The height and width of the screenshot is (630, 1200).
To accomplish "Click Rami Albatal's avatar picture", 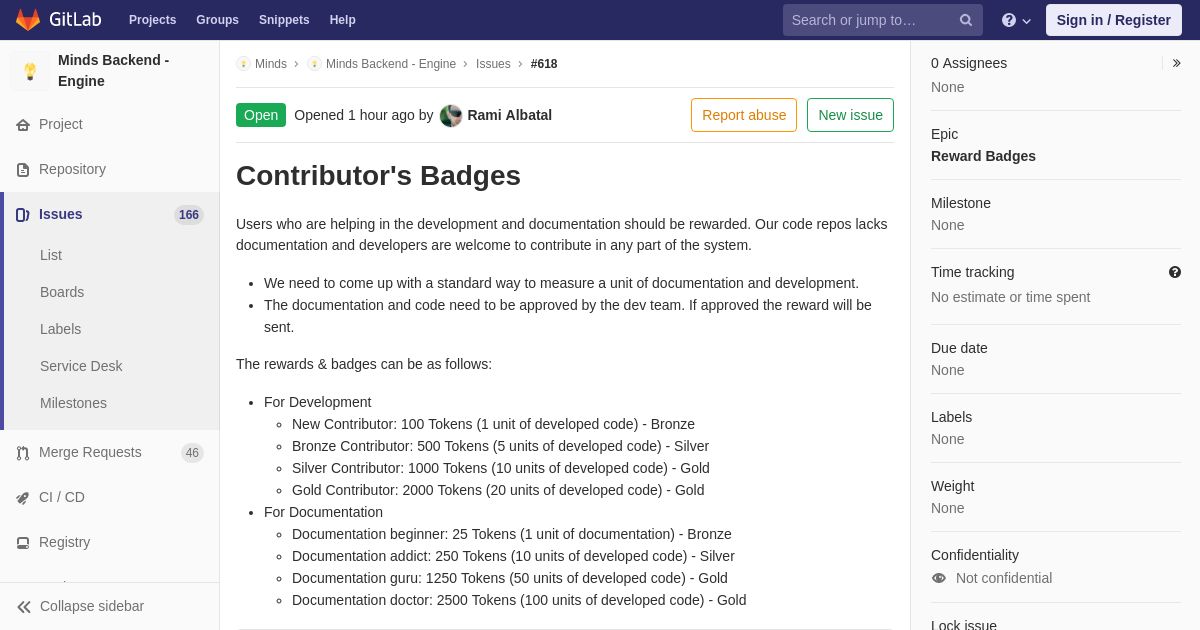I will point(451,115).
